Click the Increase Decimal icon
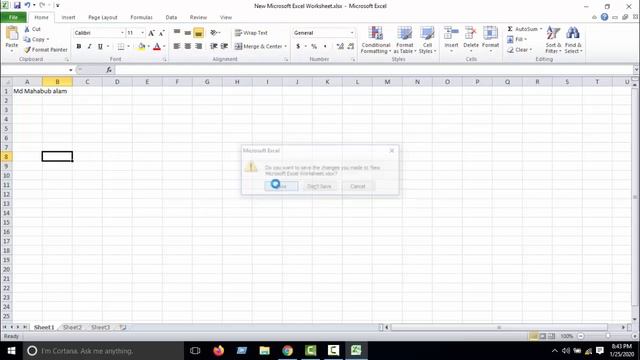Screen dimensions: 640x360 point(340,47)
